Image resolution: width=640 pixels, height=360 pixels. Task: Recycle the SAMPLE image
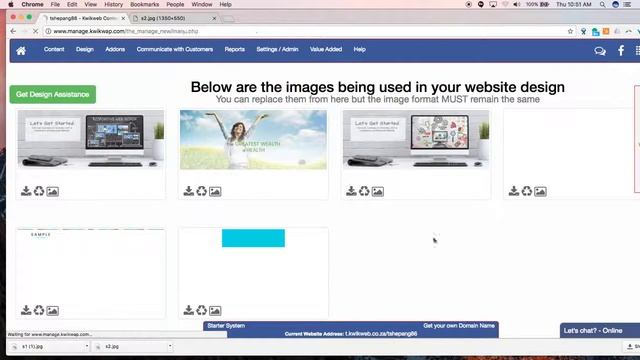[39, 310]
